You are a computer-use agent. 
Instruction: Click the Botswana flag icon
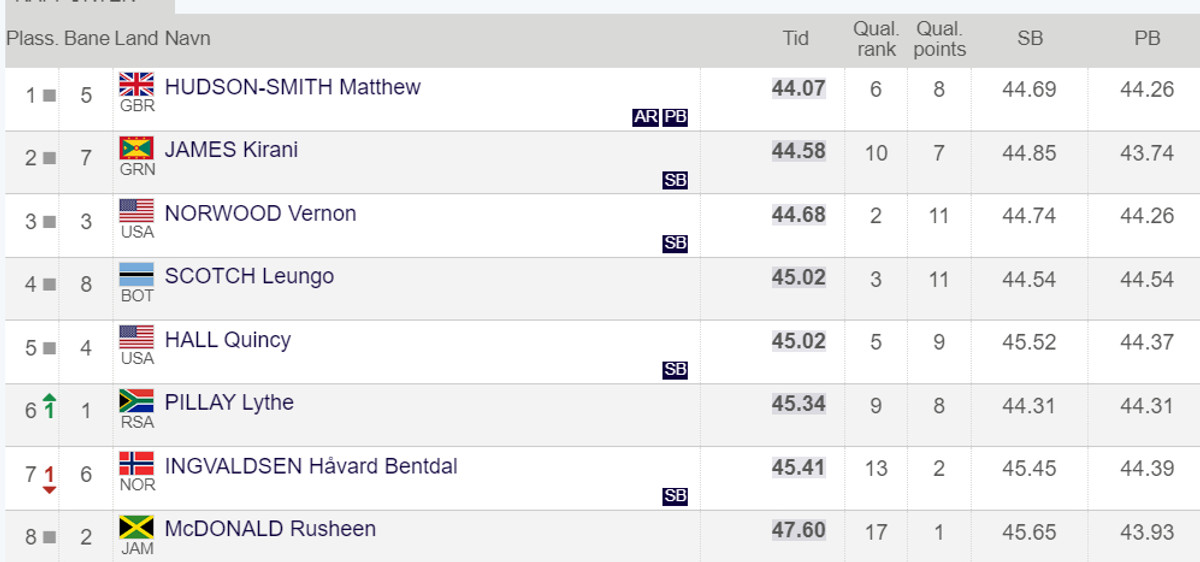pyautogui.click(x=136, y=274)
